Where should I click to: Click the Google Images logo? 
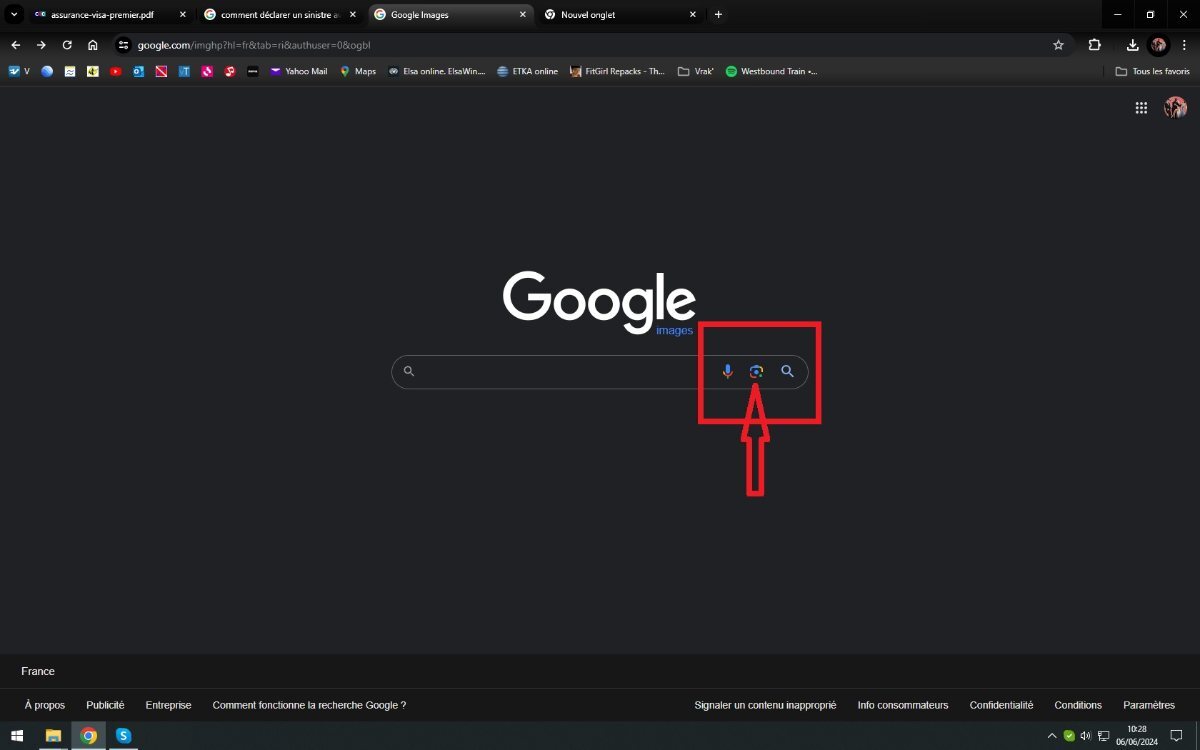[x=599, y=303]
